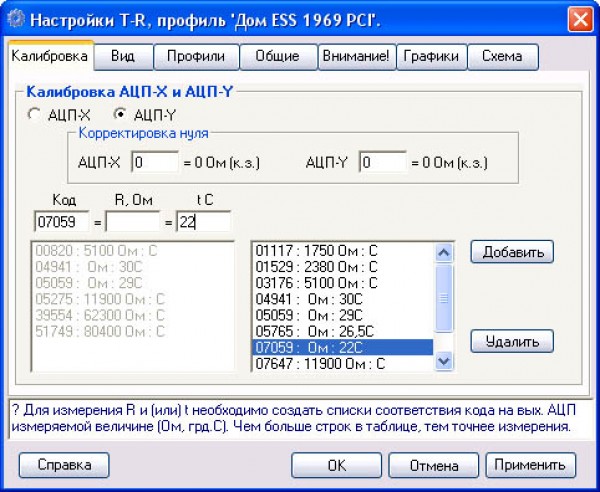Open the Профили tab
This screenshot has width=600, height=492.
[x=195, y=57]
